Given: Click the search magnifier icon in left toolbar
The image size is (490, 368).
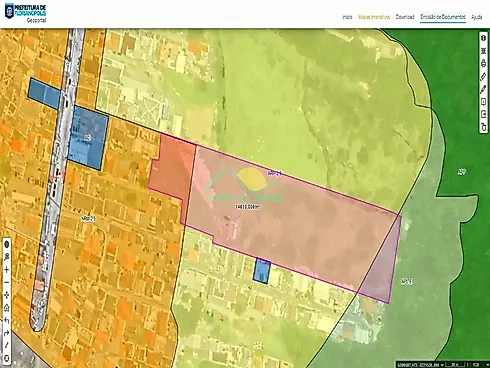Looking at the screenshot, I should [x=6, y=257].
